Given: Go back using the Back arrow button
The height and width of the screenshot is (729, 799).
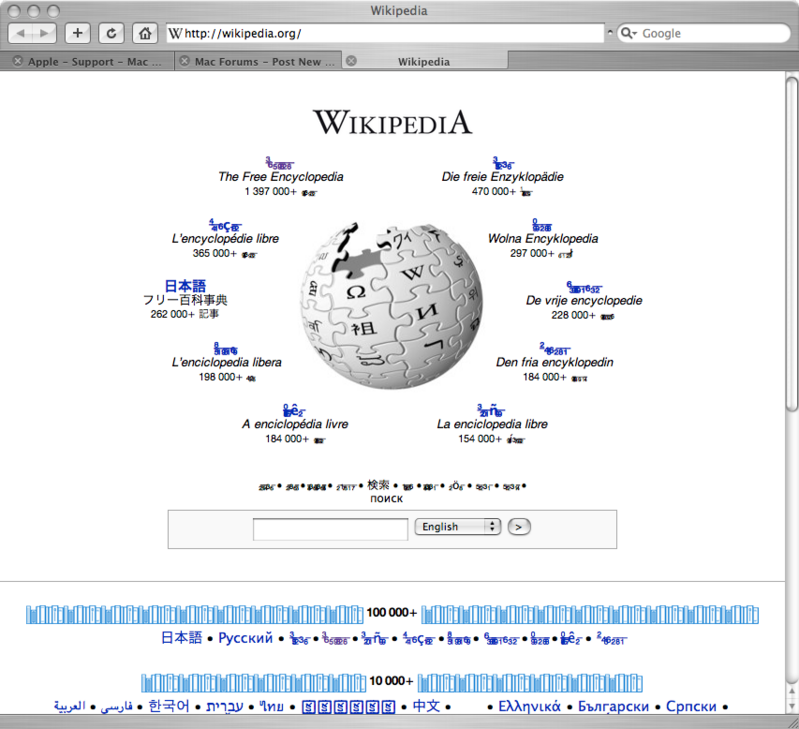Looking at the screenshot, I should (21, 34).
